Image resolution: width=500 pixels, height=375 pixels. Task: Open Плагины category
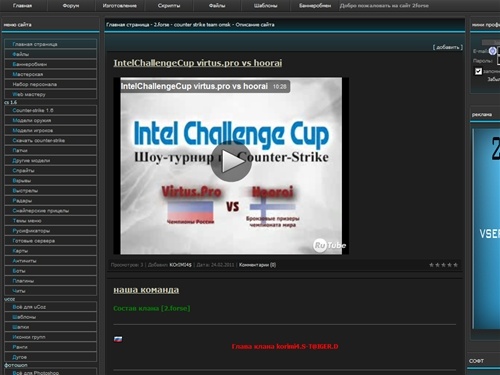coord(51,281)
